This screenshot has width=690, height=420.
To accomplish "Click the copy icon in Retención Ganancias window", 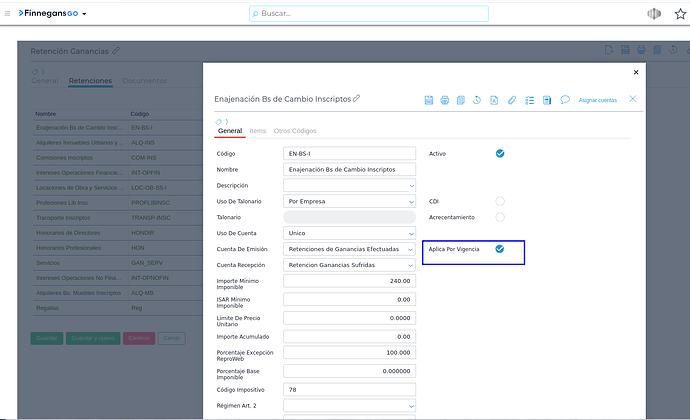I will [x=657, y=50].
